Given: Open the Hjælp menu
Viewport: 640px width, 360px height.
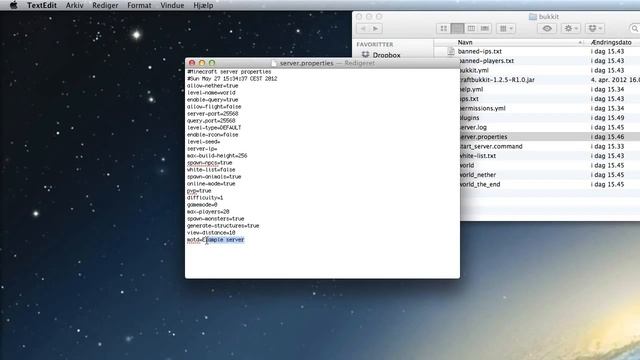Looking at the screenshot, I should click(x=203, y=5).
